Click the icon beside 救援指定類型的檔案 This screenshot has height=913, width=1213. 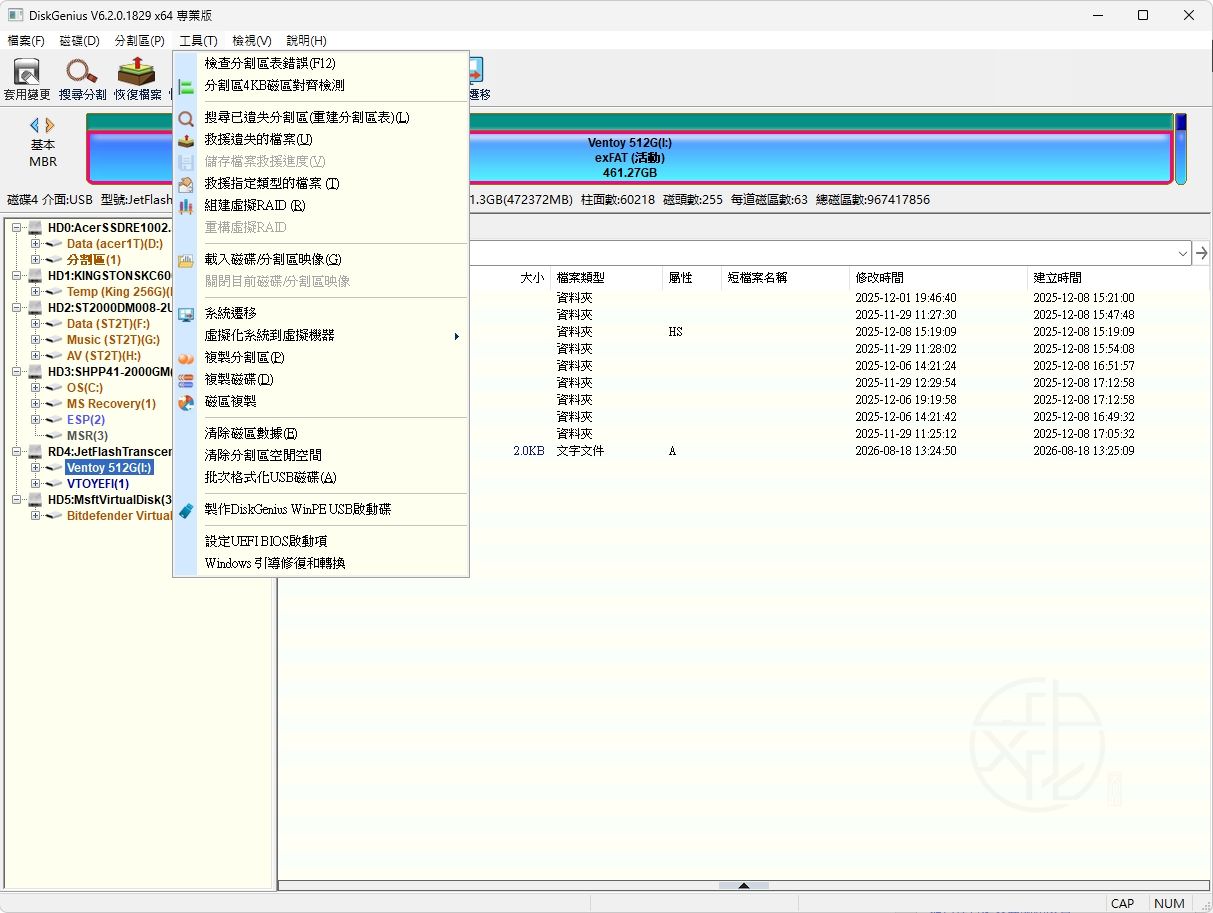[186, 184]
